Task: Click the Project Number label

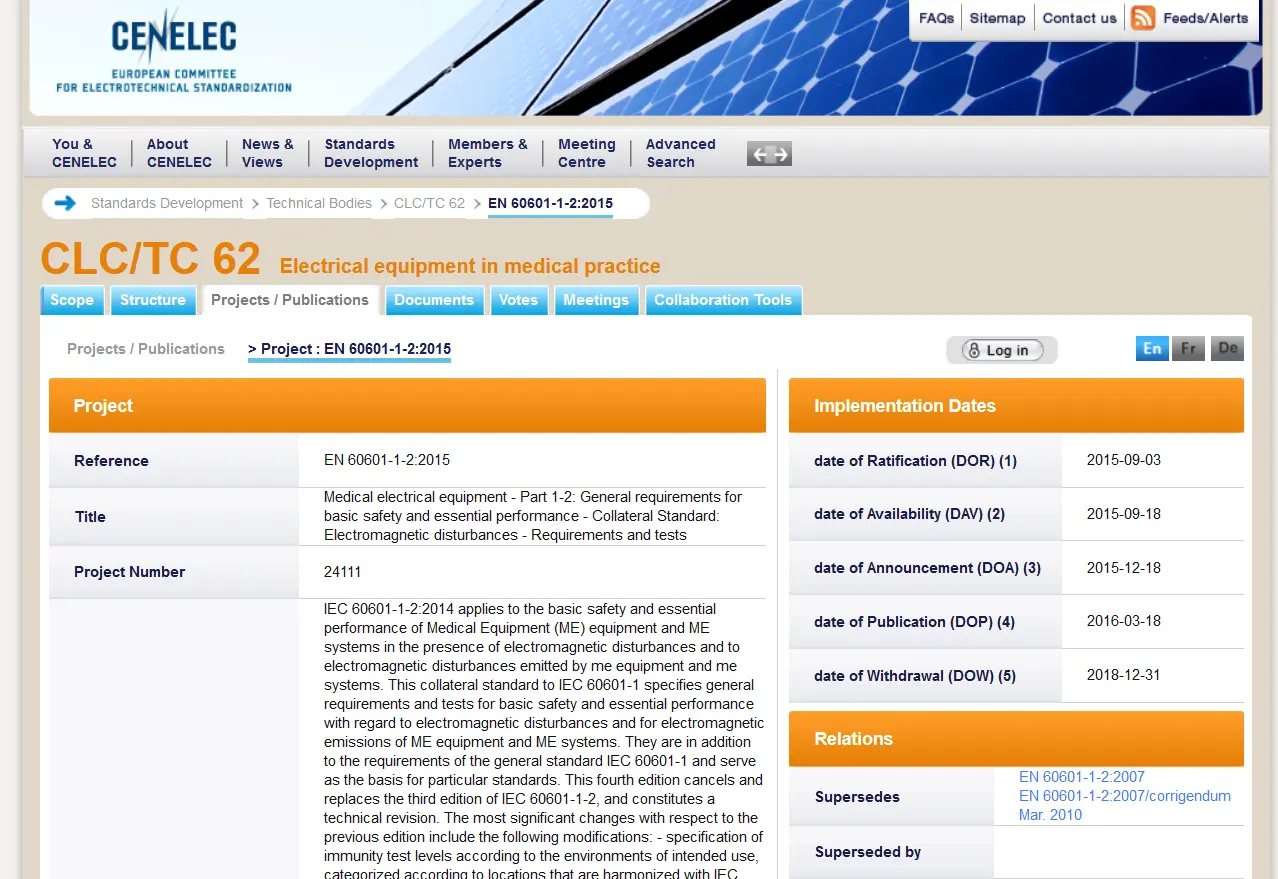Action: coord(130,572)
